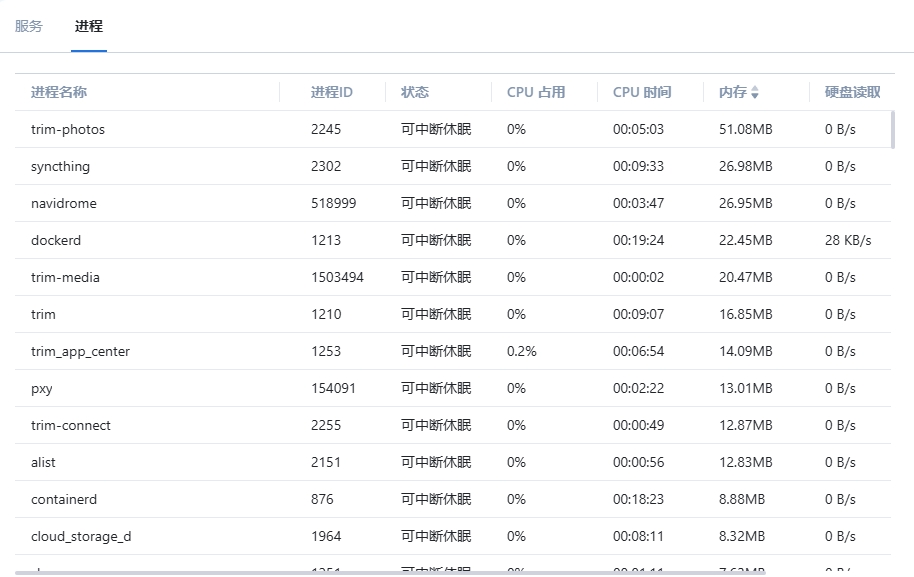Click memory value 26.98MB
Screen dimensions: 914x577
pyautogui.click(x=746, y=166)
